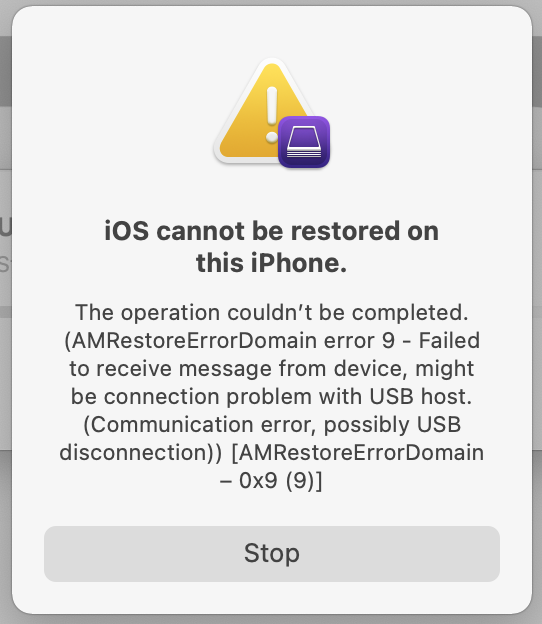This screenshot has width=542, height=624.
Task: Select the "iOS cannot be restored on" heading
Action: tap(271, 230)
